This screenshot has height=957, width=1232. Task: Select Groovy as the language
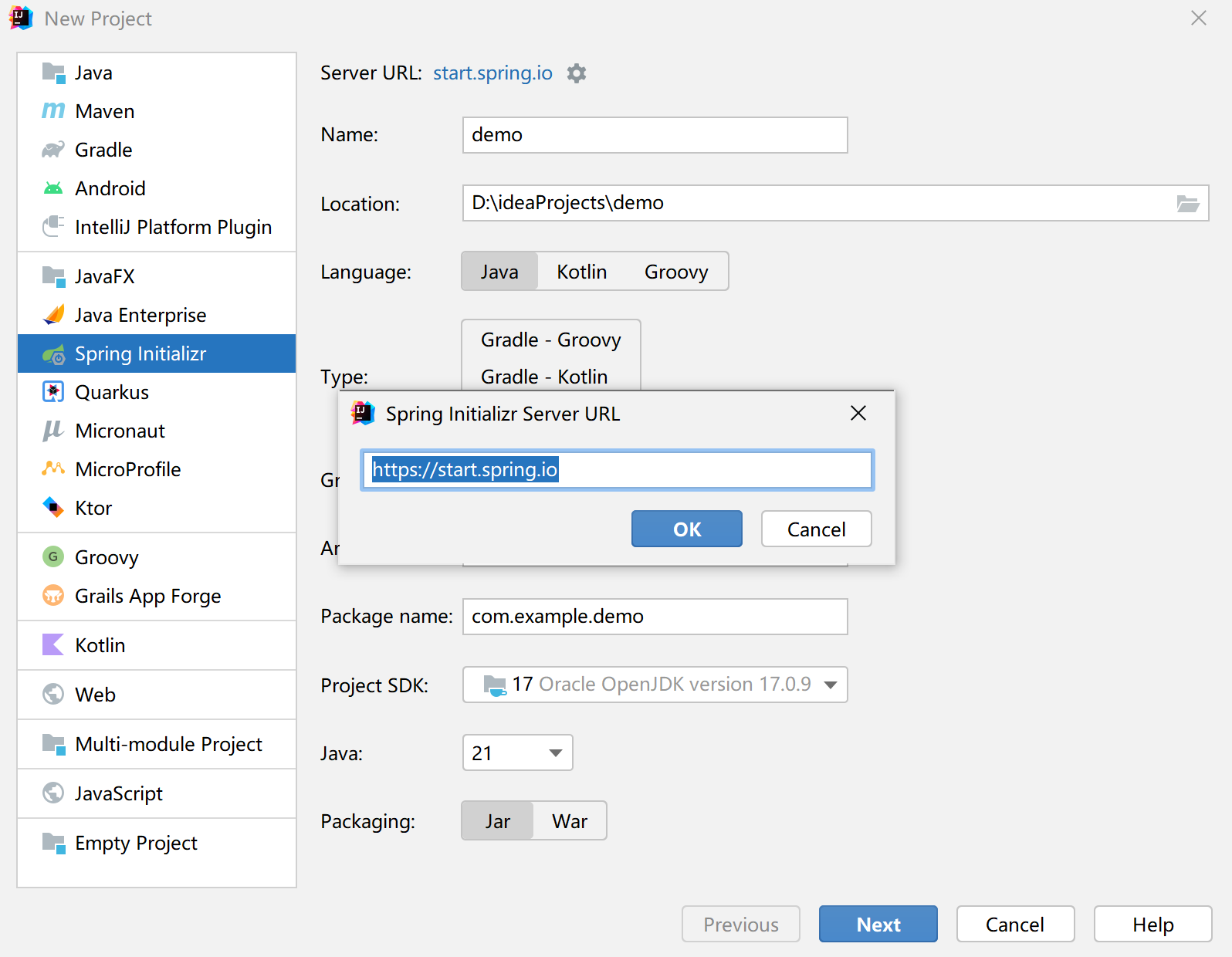pyautogui.click(x=676, y=272)
